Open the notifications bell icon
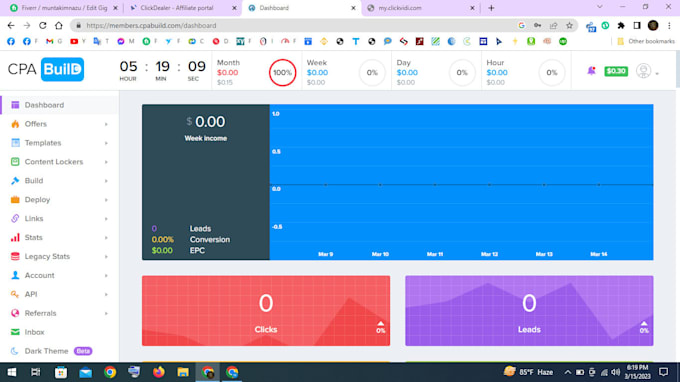Image resolution: width=680 pixels, height=382 pixels. click(591, 71)
